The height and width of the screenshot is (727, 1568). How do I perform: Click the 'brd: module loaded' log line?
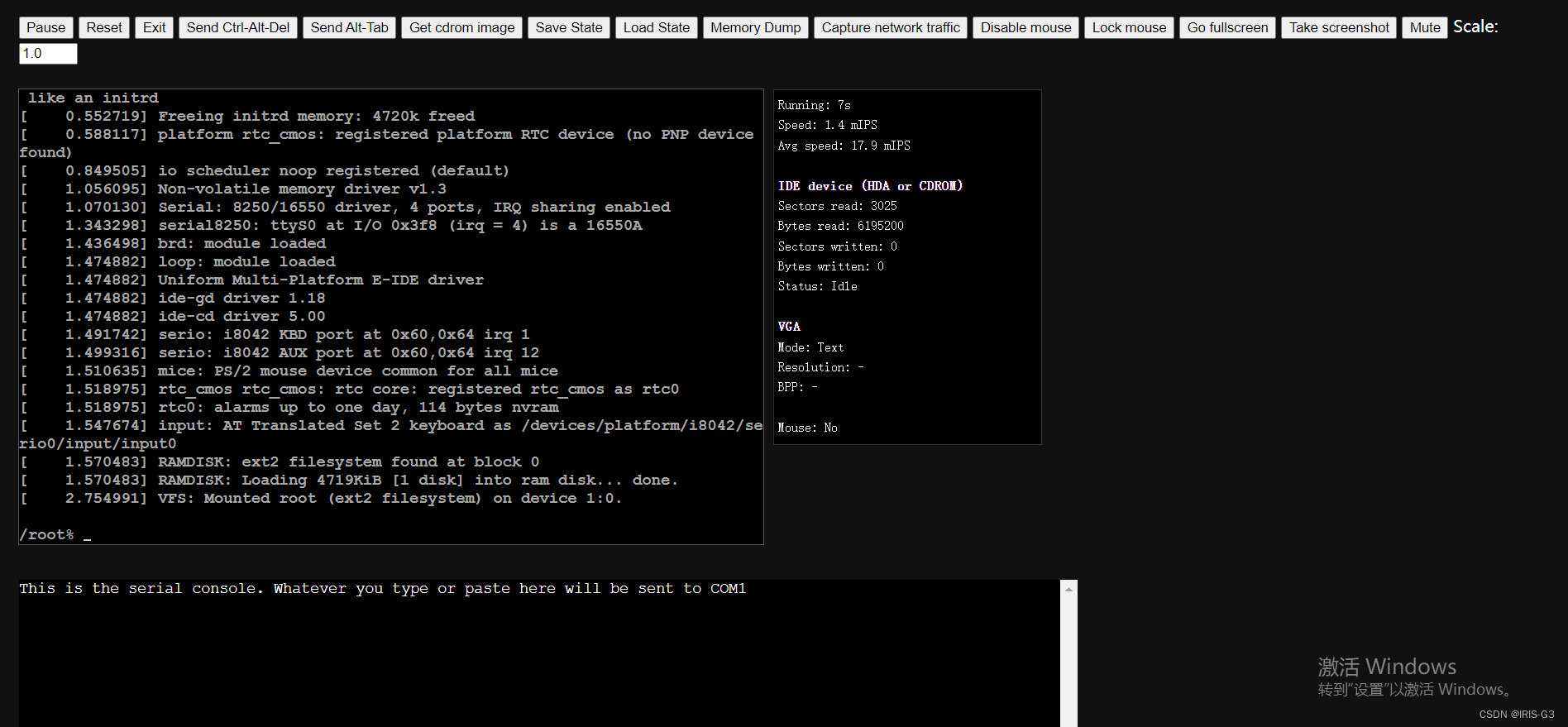click(x=173, y=243)
